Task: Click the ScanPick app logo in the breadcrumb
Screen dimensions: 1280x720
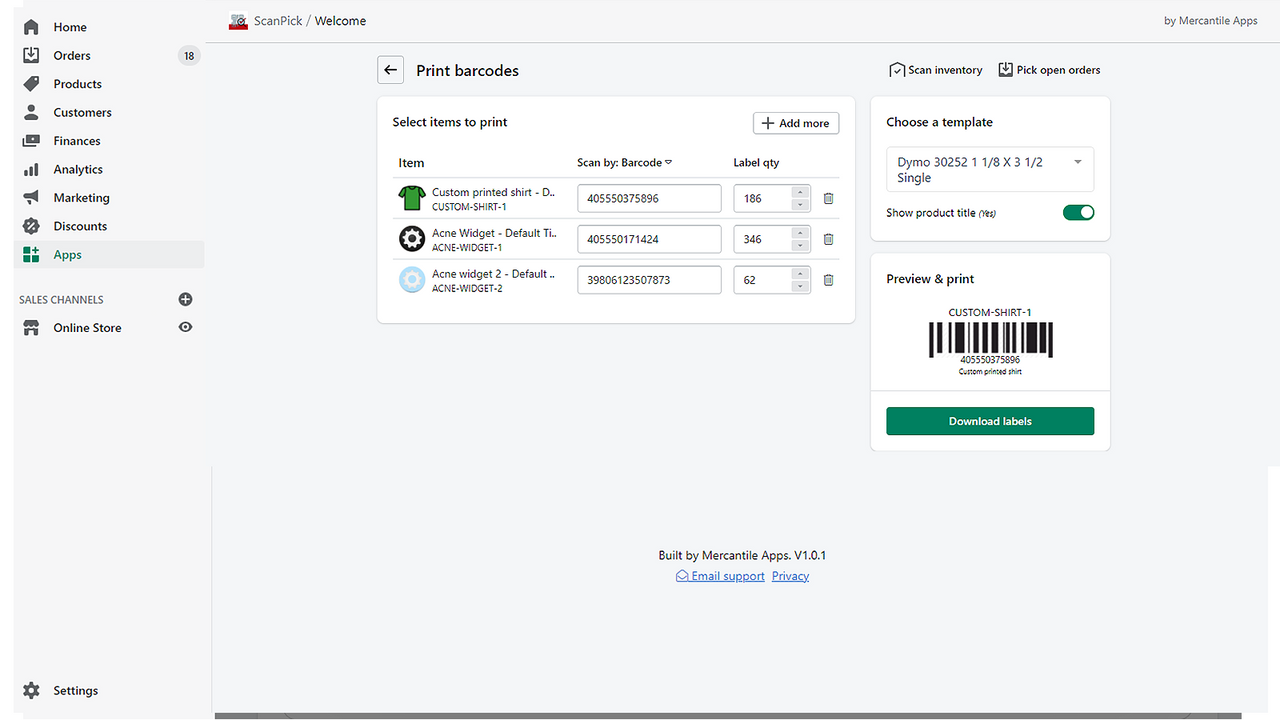Action: pyautogui.click(x=238, y=20)
